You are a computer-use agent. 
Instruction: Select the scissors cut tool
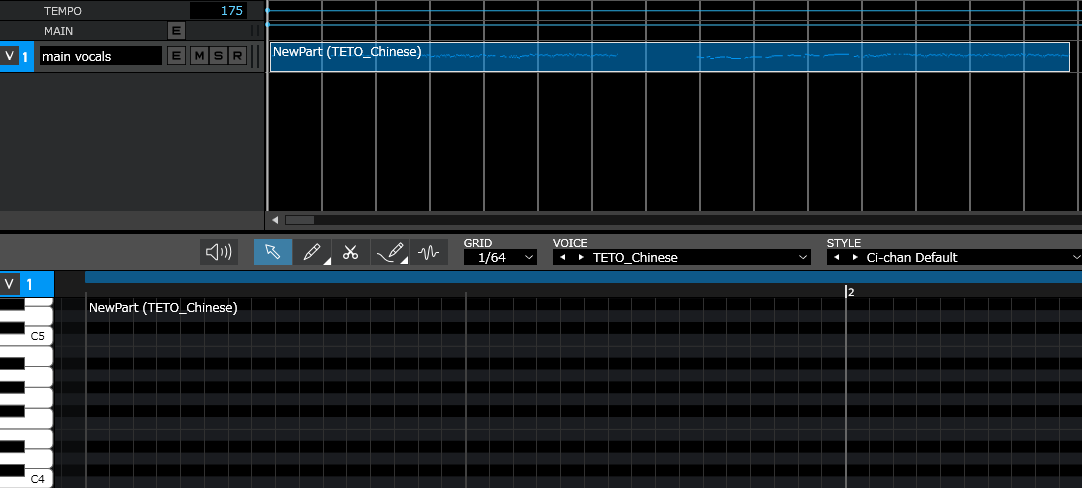[x=350, y=252]
